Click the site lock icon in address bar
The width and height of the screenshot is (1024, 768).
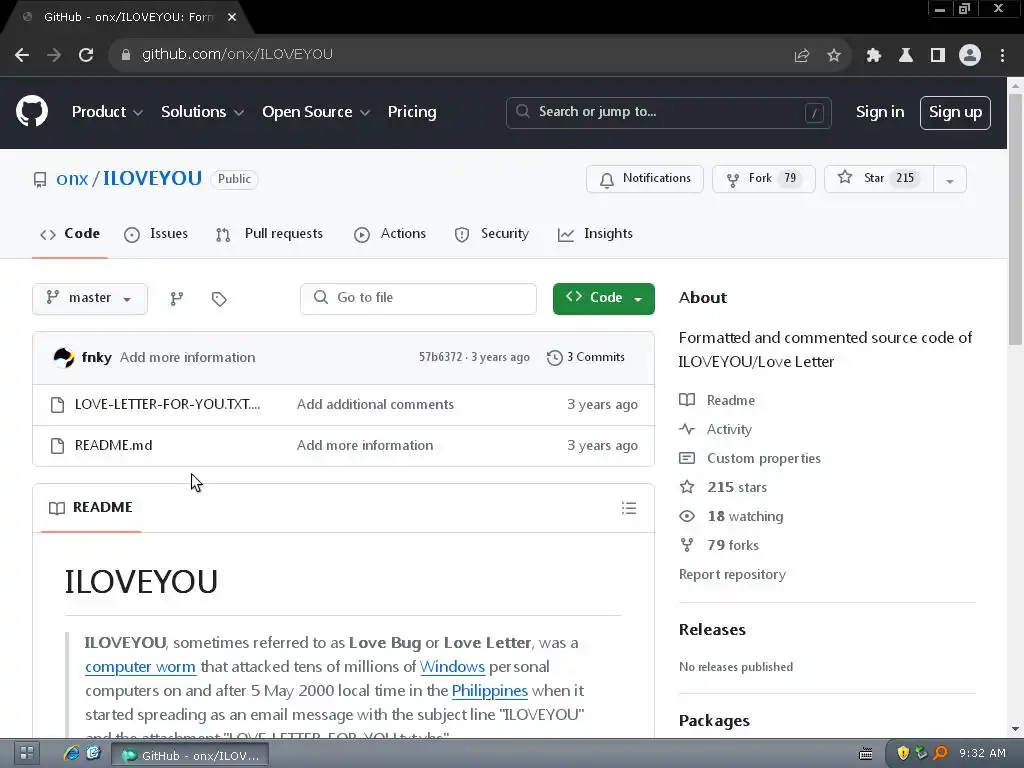[126, 55]
